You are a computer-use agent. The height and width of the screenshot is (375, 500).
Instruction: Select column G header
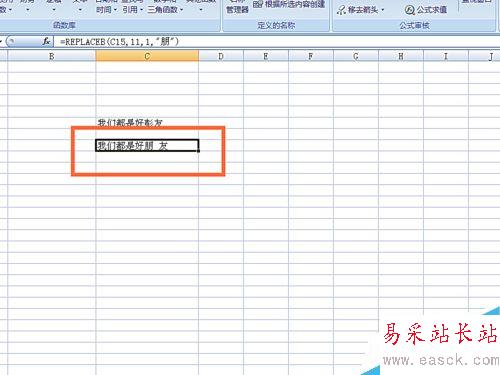356,56
